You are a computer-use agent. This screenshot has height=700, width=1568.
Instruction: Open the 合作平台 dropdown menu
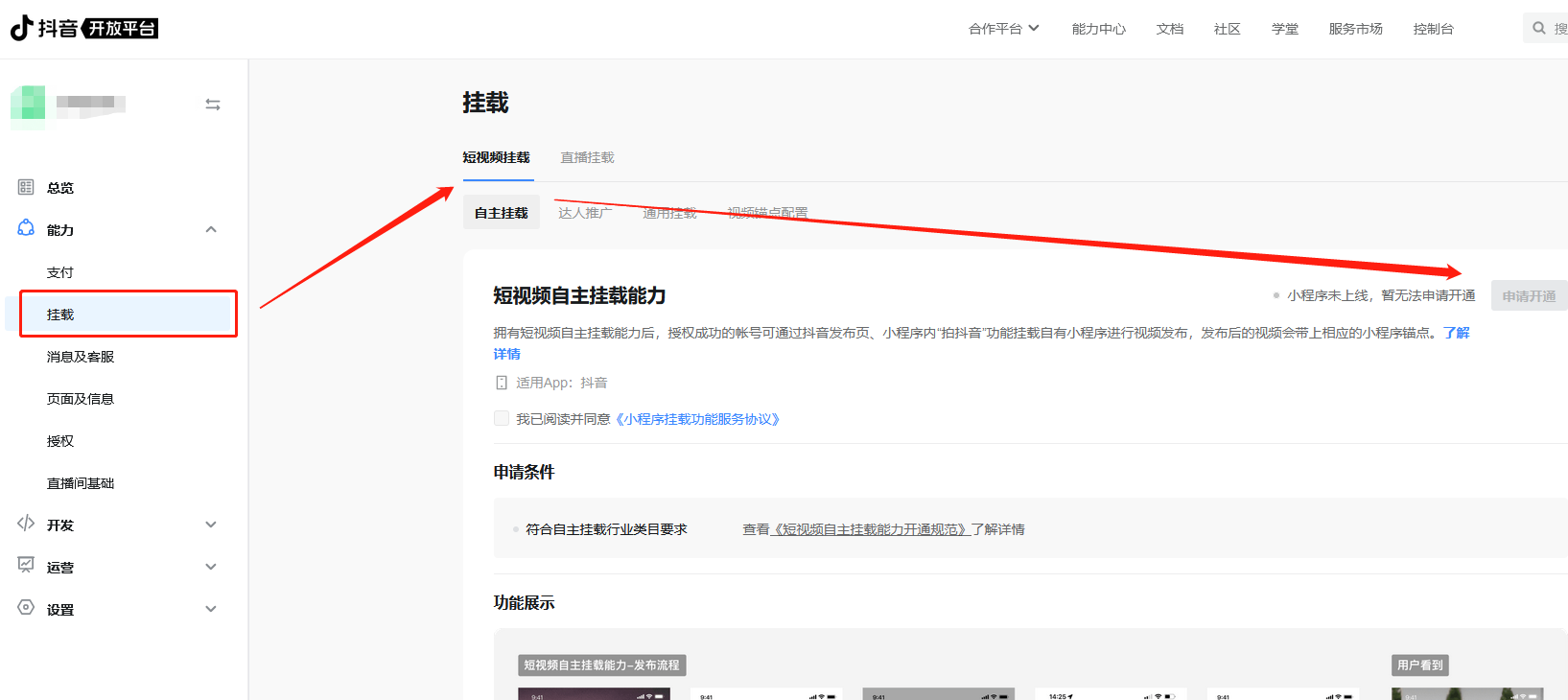tap(1003, 29)
